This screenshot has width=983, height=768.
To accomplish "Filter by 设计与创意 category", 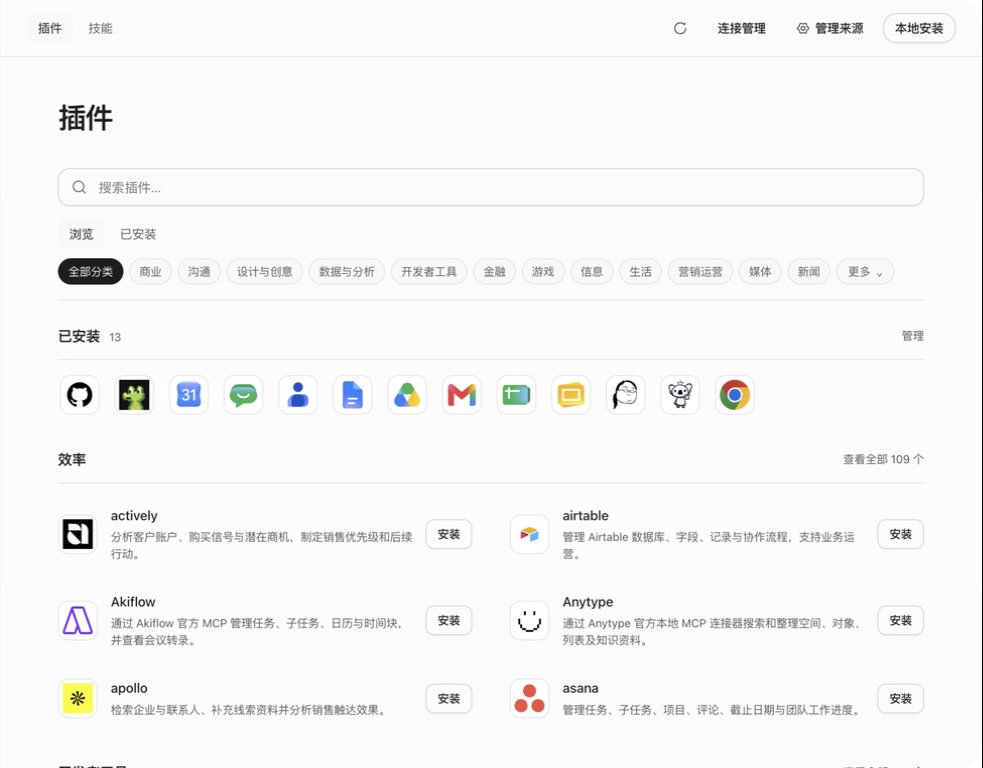I will click(265, 271).
